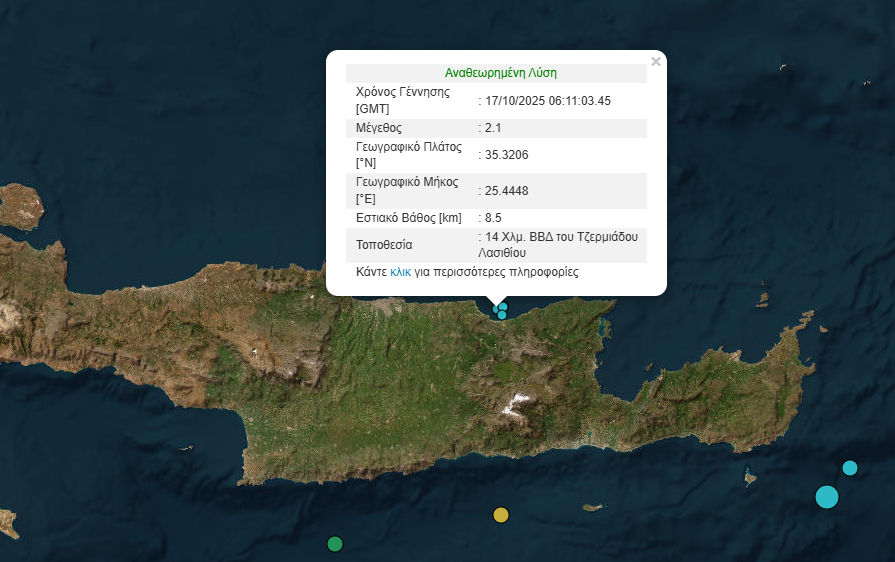Click the large cyan earthquake marker southeast

[826, 496]
